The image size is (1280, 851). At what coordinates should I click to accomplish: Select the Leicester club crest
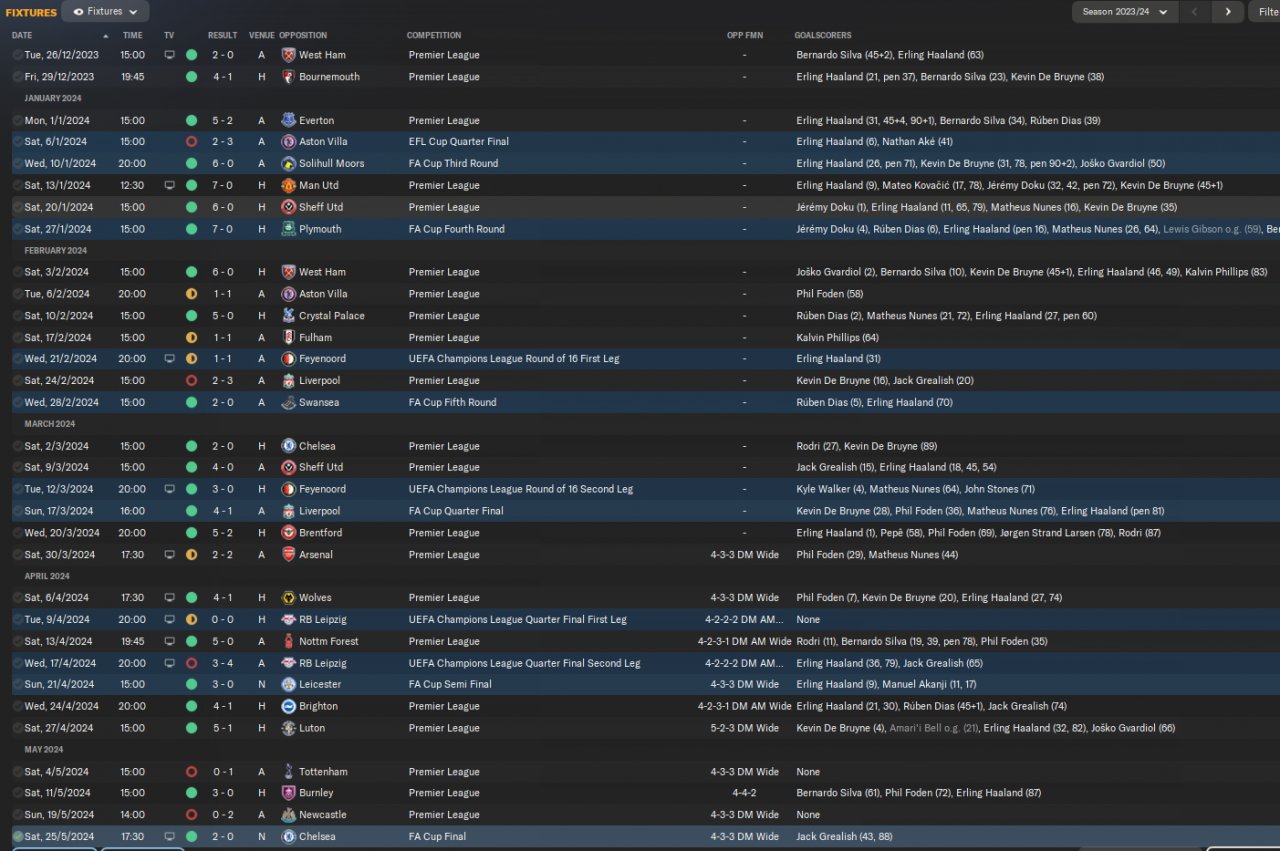click(x=289, y=685)
